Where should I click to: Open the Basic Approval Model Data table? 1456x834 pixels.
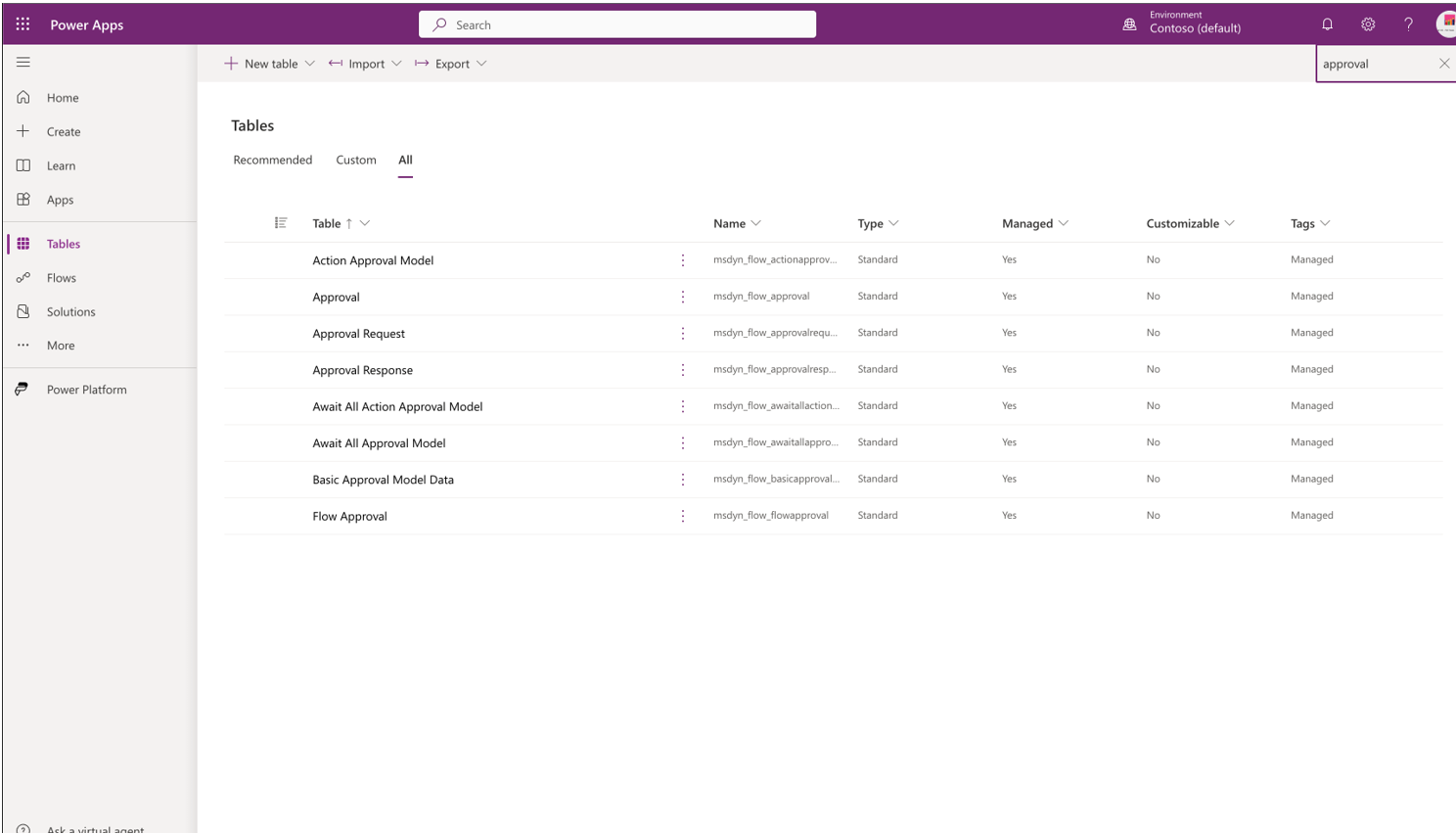coord(383,480)
